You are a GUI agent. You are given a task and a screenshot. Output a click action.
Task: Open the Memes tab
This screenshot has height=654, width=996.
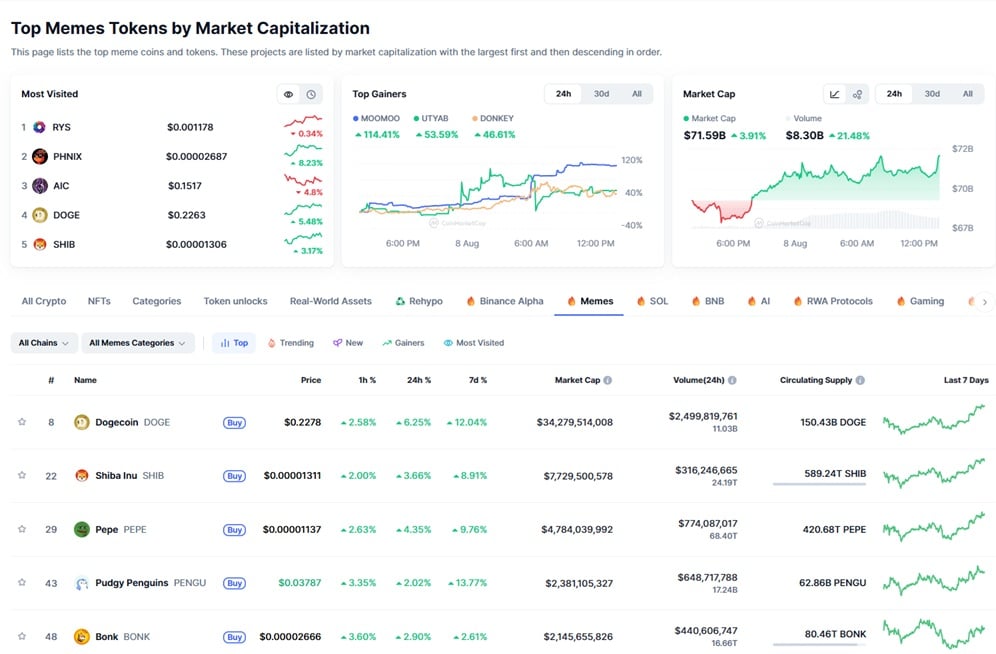(589, 301)
